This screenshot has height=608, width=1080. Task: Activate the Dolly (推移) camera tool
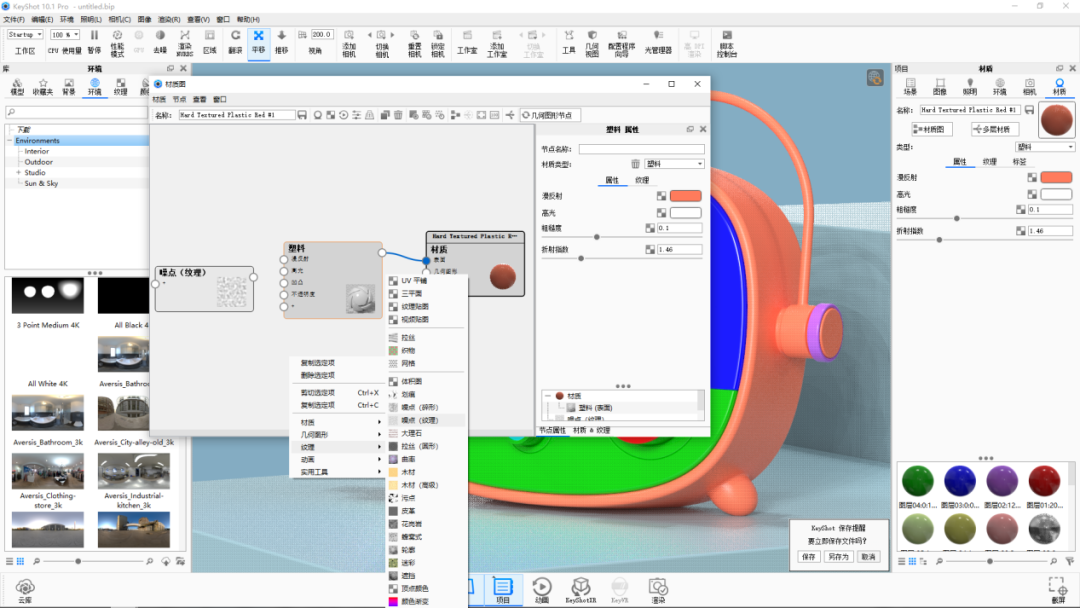tap(282, 41)
